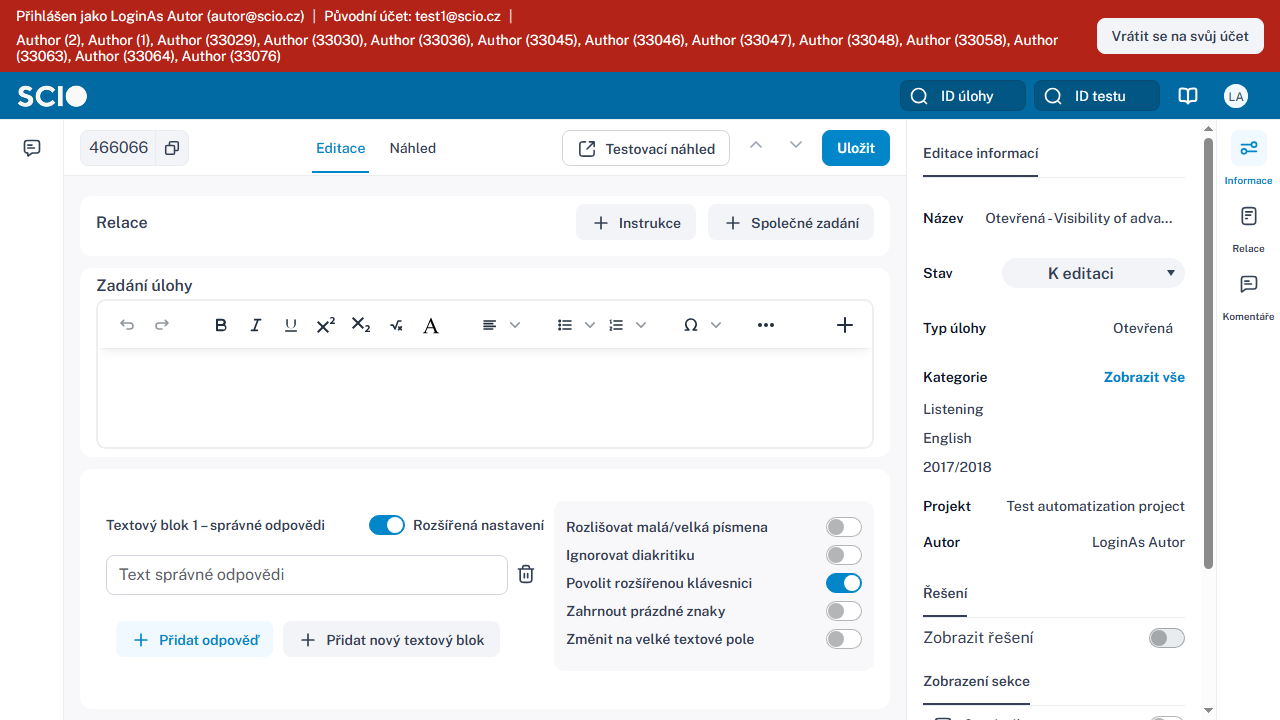Apply italic formatting in editor
Viewport: 1280px width, 720px height.
(256, 325)
